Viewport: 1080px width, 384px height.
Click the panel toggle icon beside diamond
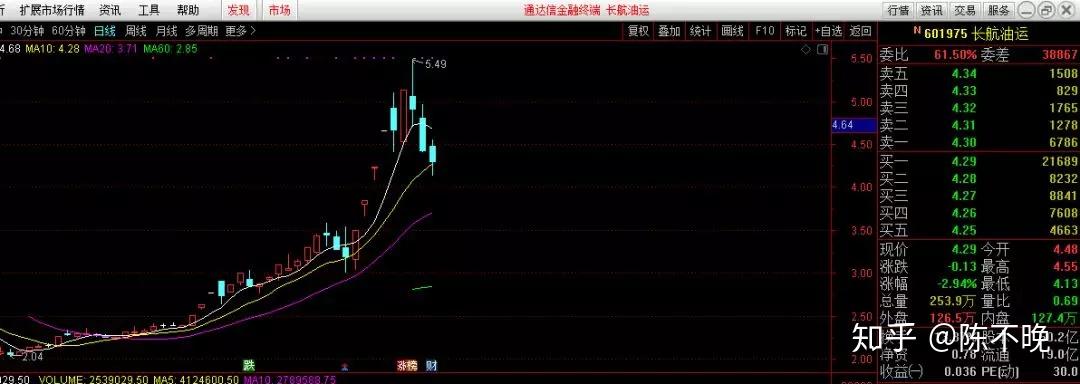[821, 50]
